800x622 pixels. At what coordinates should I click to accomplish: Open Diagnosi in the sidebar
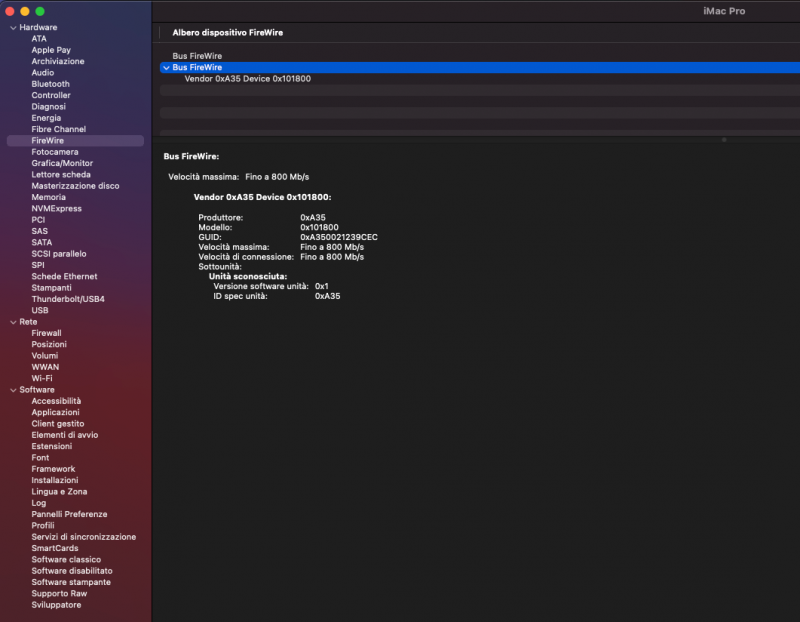tap(48, 107)
